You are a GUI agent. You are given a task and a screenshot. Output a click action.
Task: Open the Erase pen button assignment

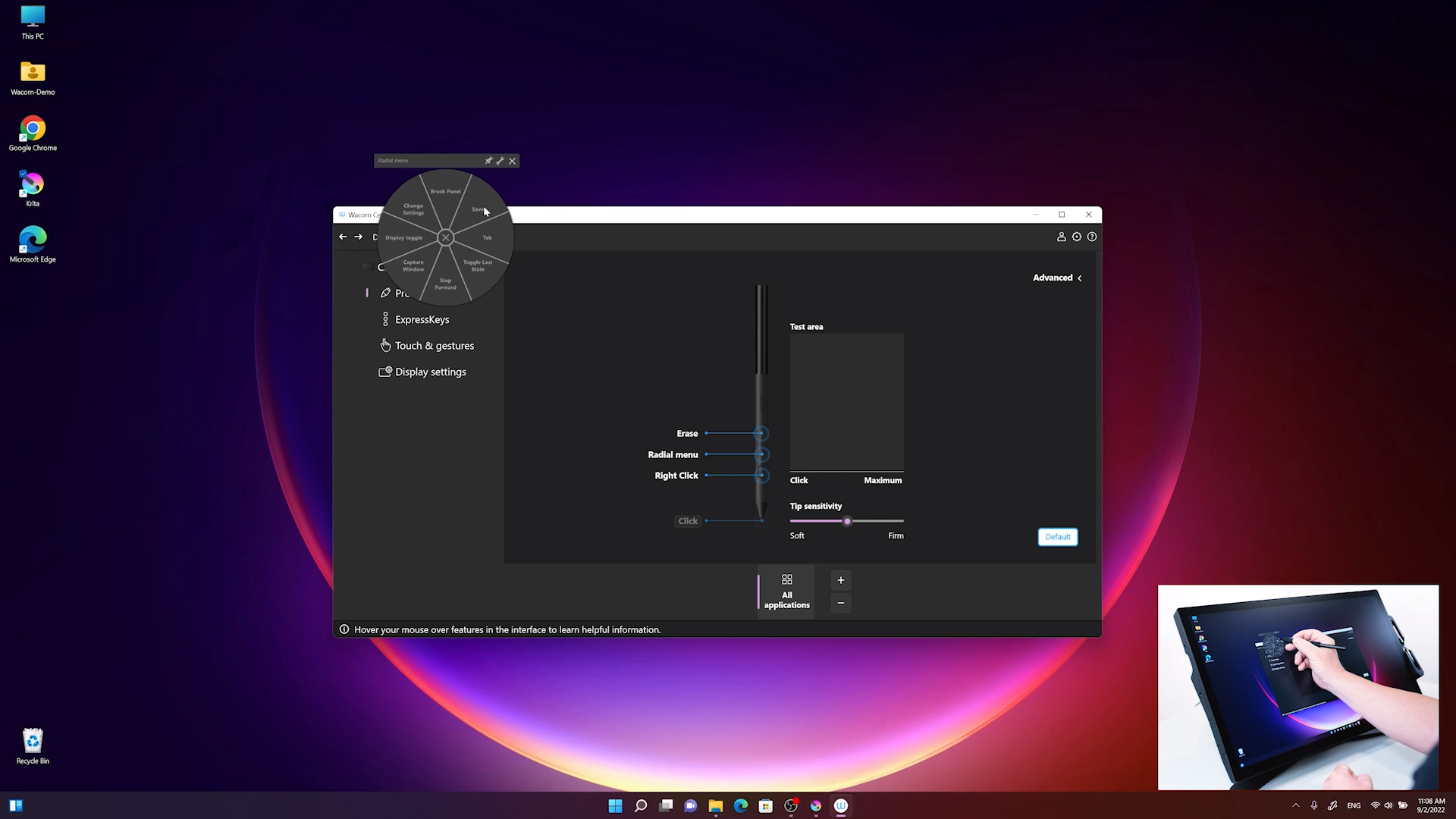coord(687,434)
